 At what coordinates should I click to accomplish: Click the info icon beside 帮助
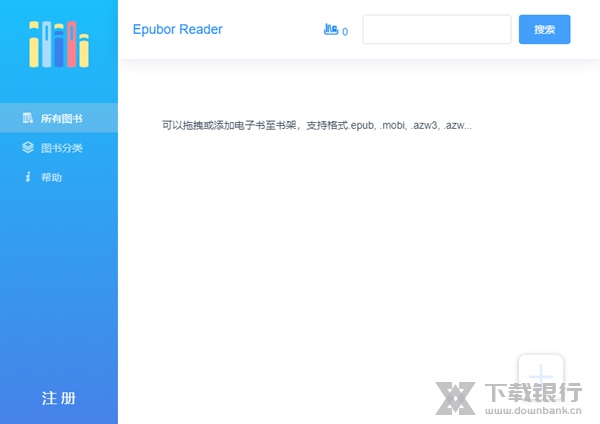[28, 177]
